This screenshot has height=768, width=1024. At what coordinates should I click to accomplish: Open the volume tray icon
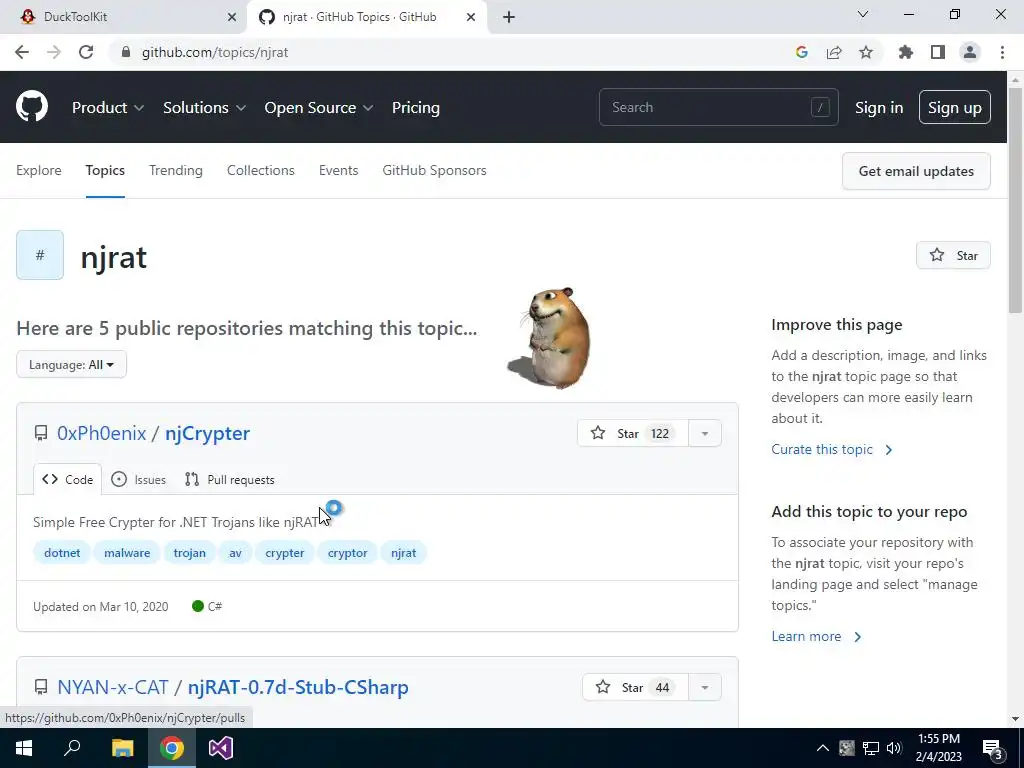tap(894, 748)
